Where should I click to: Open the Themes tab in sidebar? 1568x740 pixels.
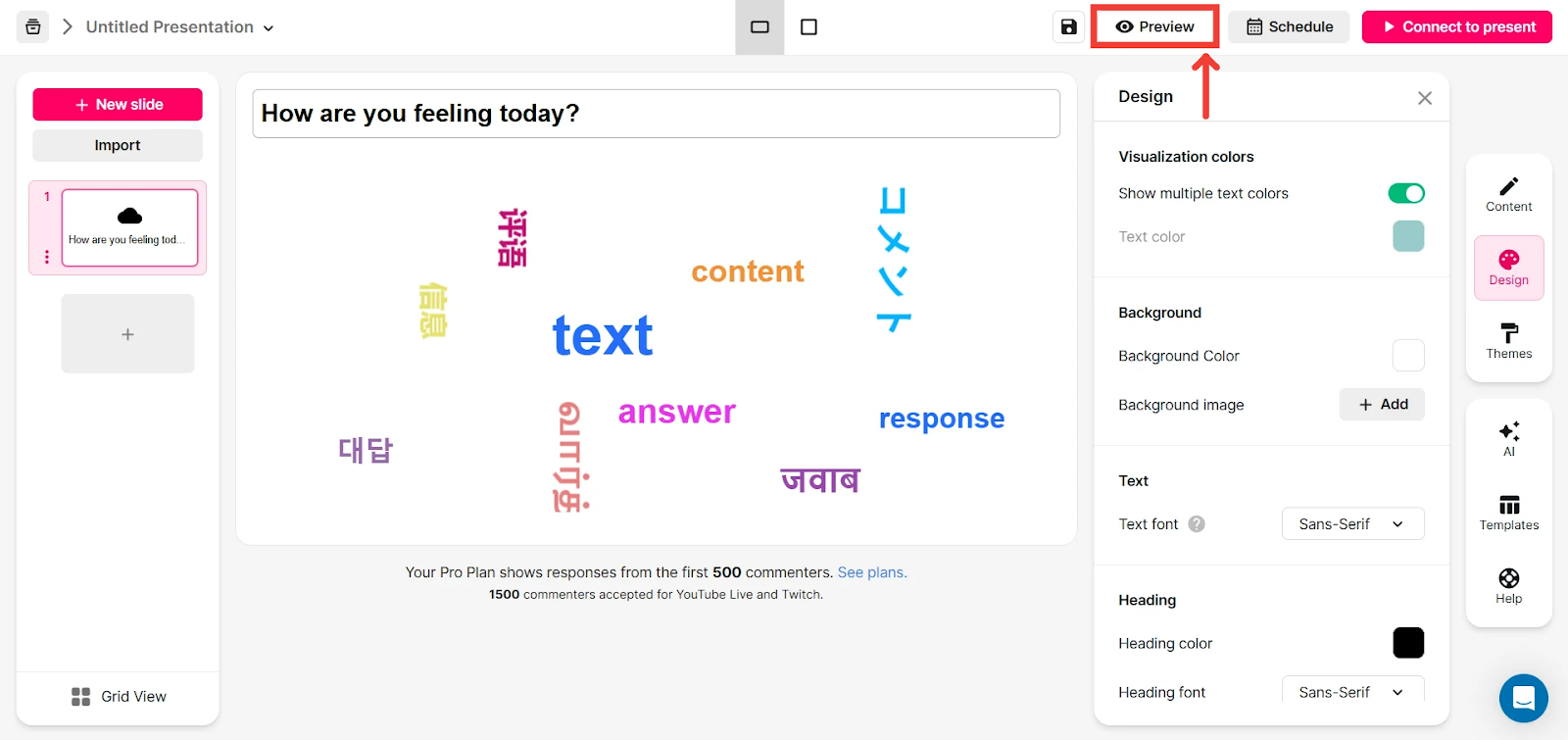1509,341
